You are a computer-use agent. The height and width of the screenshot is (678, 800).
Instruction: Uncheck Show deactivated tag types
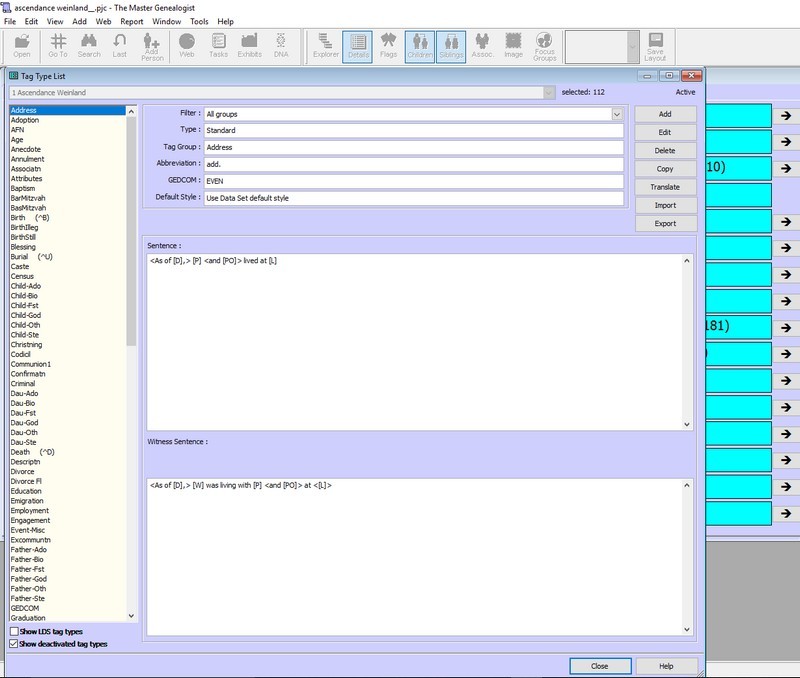pos(14,644)
